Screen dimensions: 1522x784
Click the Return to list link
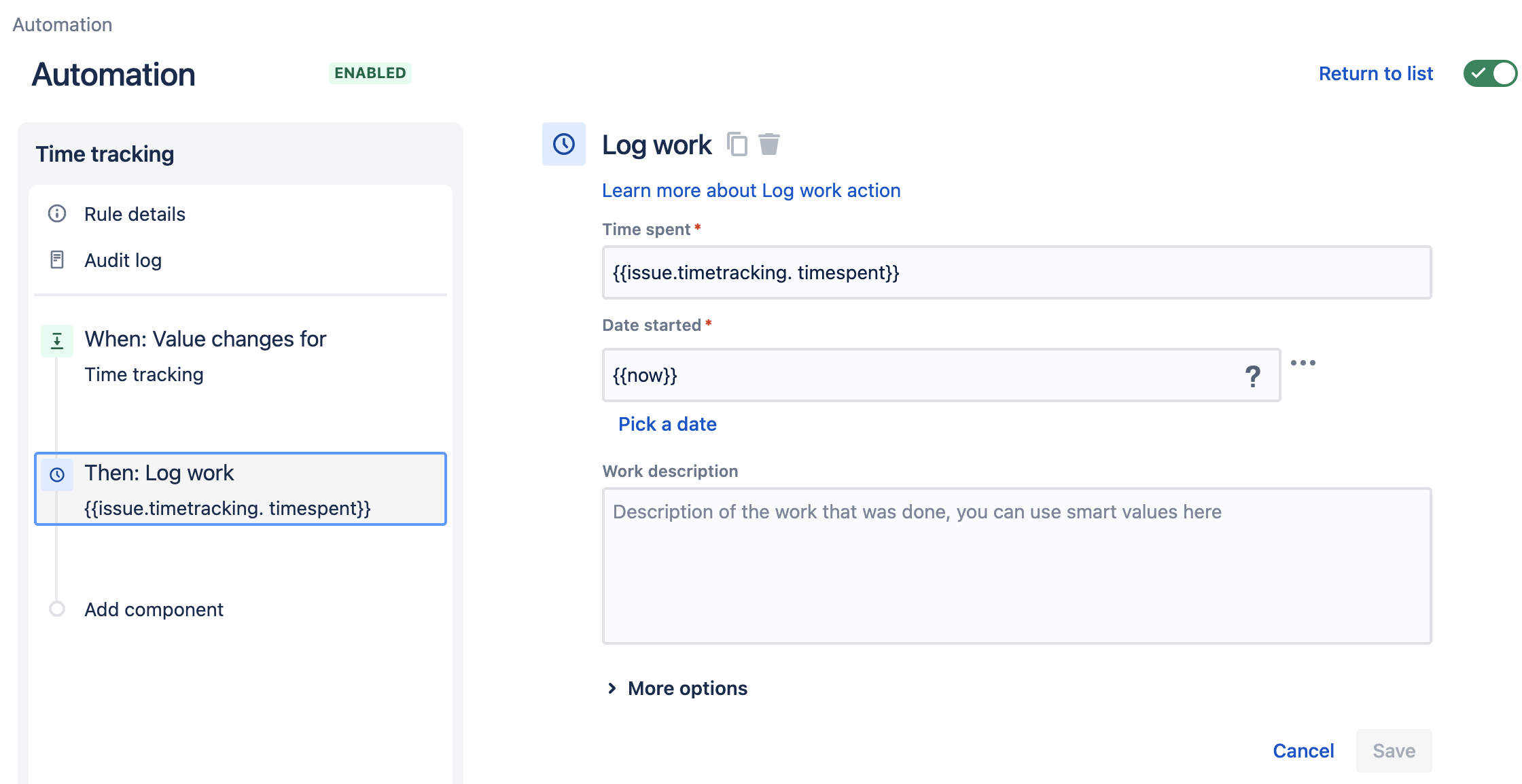tap(1376, 73)
